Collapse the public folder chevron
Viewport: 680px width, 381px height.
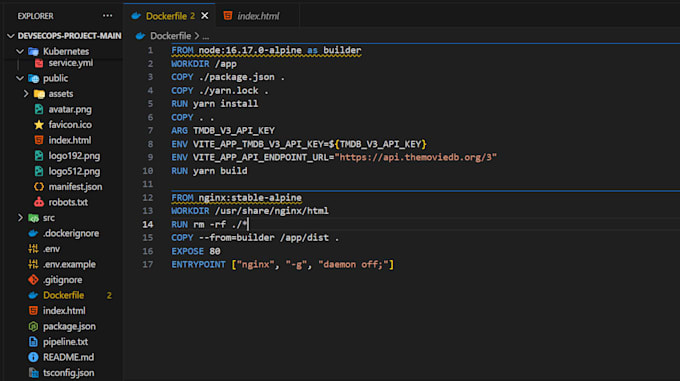pyautogui.click(x=20, y=78)
